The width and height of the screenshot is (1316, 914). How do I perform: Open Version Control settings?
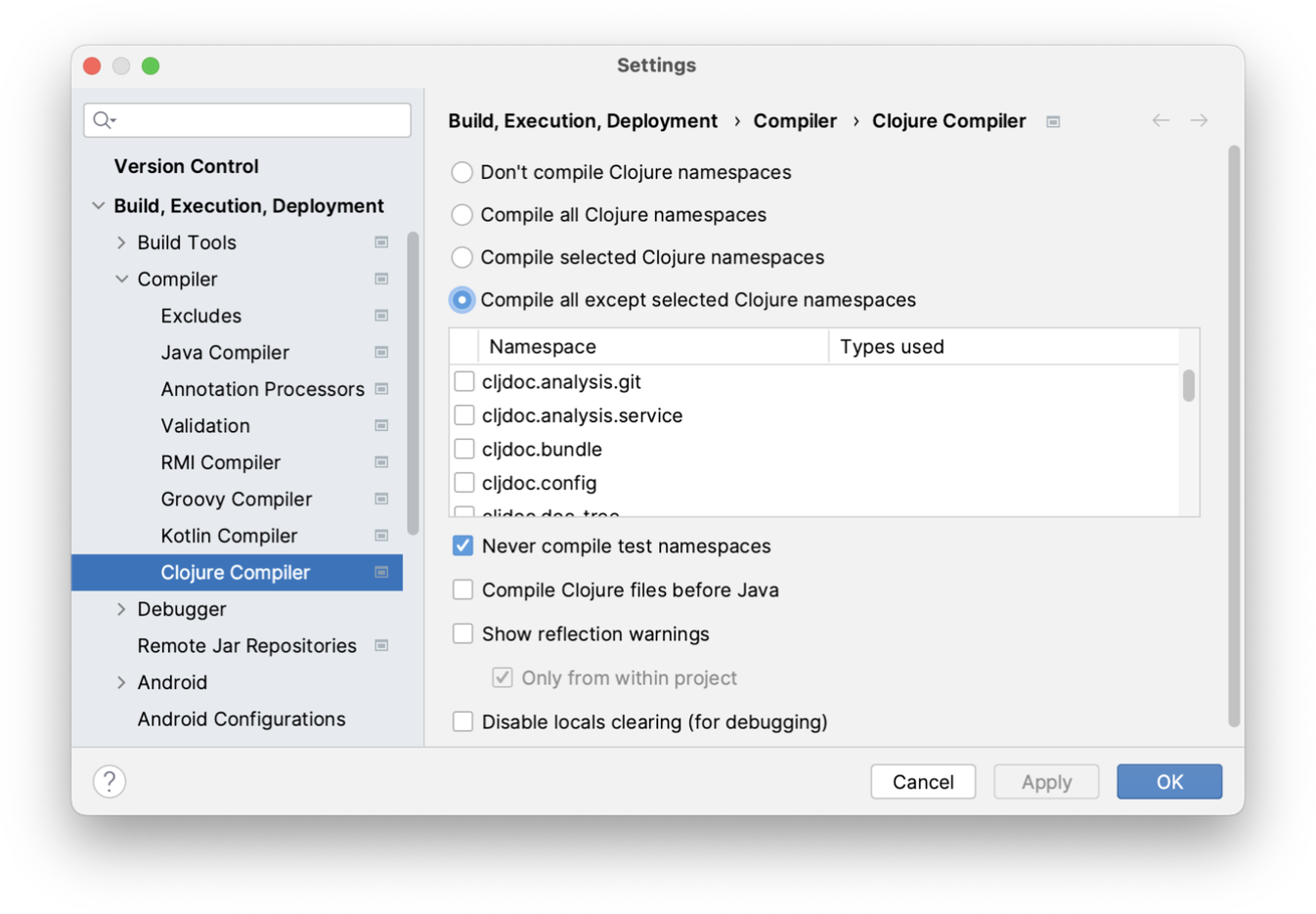[186, 166]
